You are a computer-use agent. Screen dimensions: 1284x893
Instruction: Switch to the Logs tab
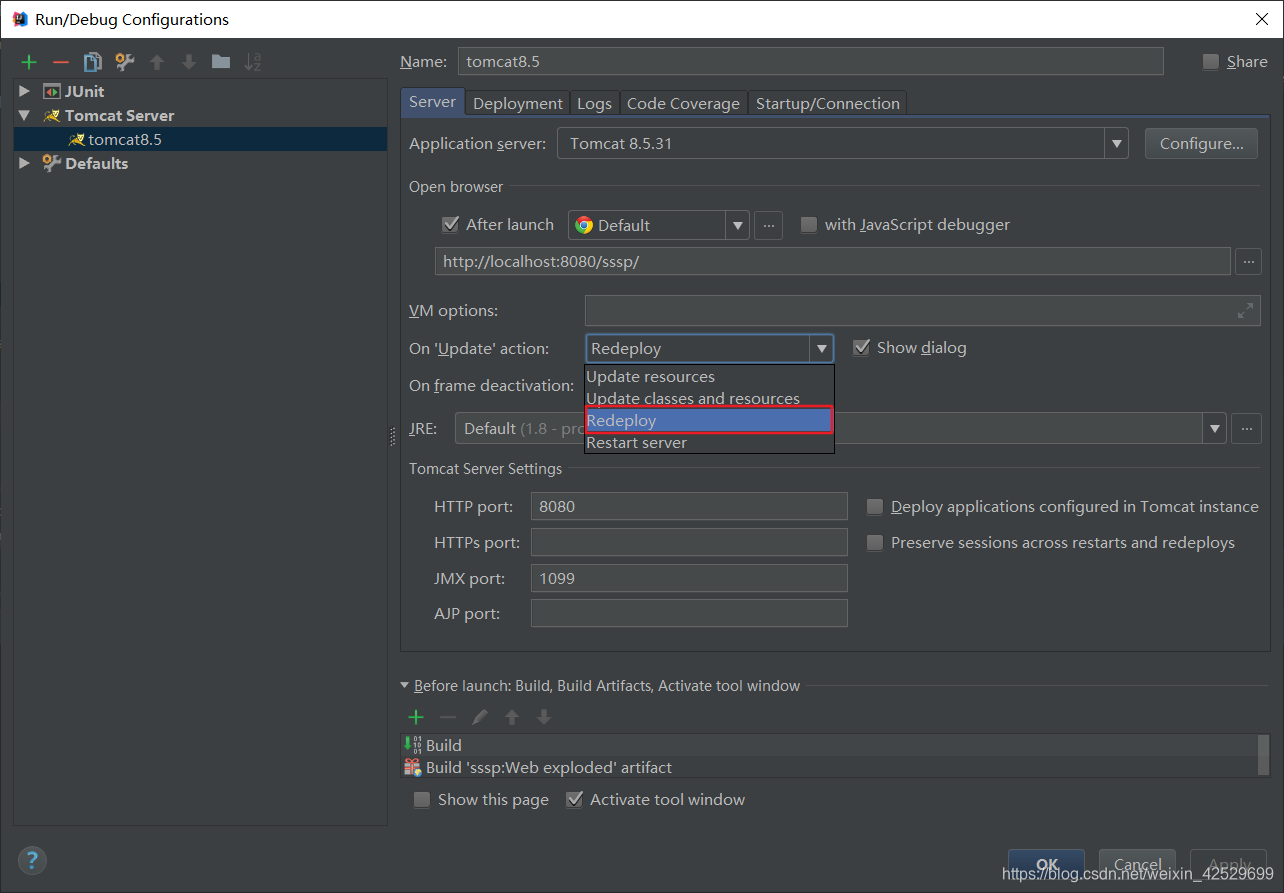click(x=594, y=103)
